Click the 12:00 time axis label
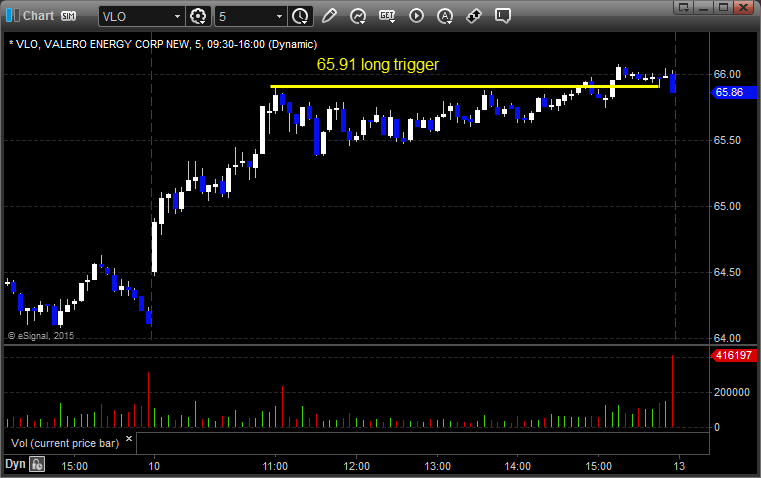 pos(356,466)
